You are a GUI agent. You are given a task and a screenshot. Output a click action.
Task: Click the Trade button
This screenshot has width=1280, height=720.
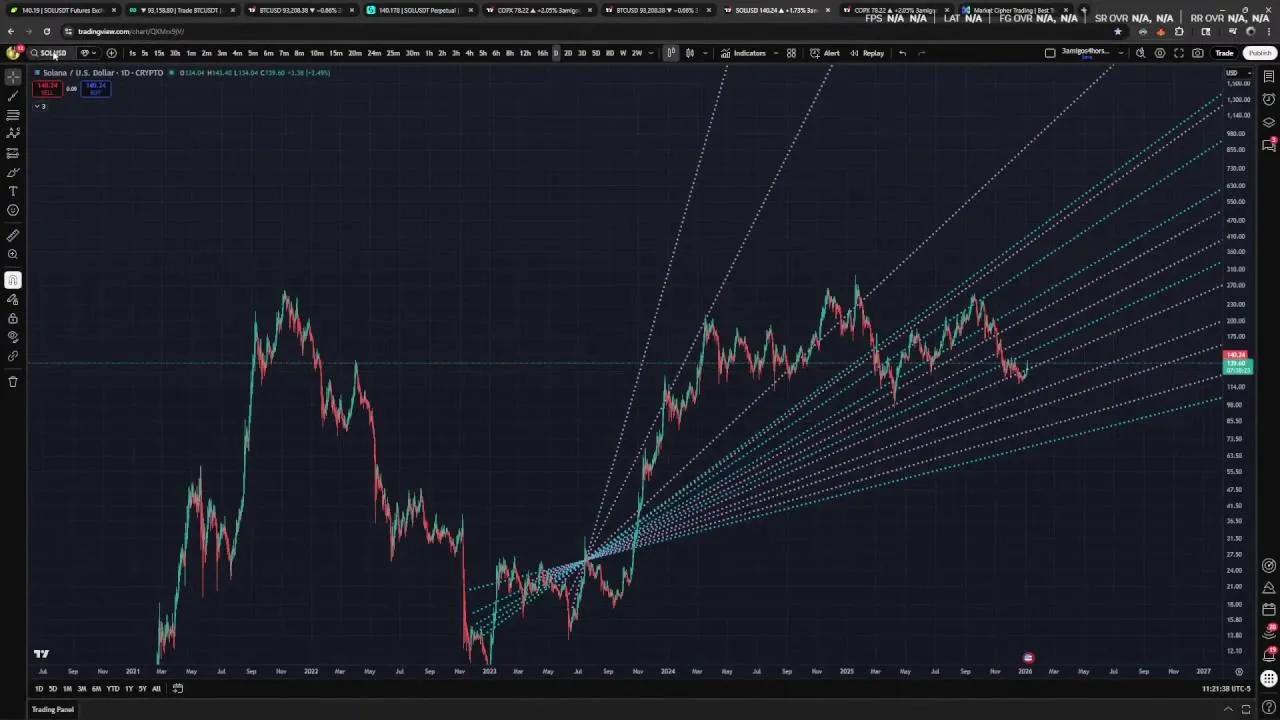(1224, 53)
